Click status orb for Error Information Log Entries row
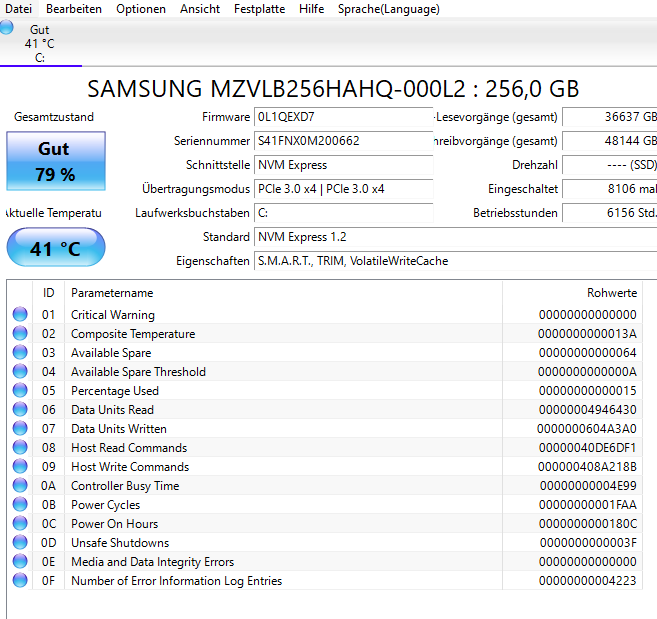The width and height of the screenshot is (657, 619). [x=20, y=580]
